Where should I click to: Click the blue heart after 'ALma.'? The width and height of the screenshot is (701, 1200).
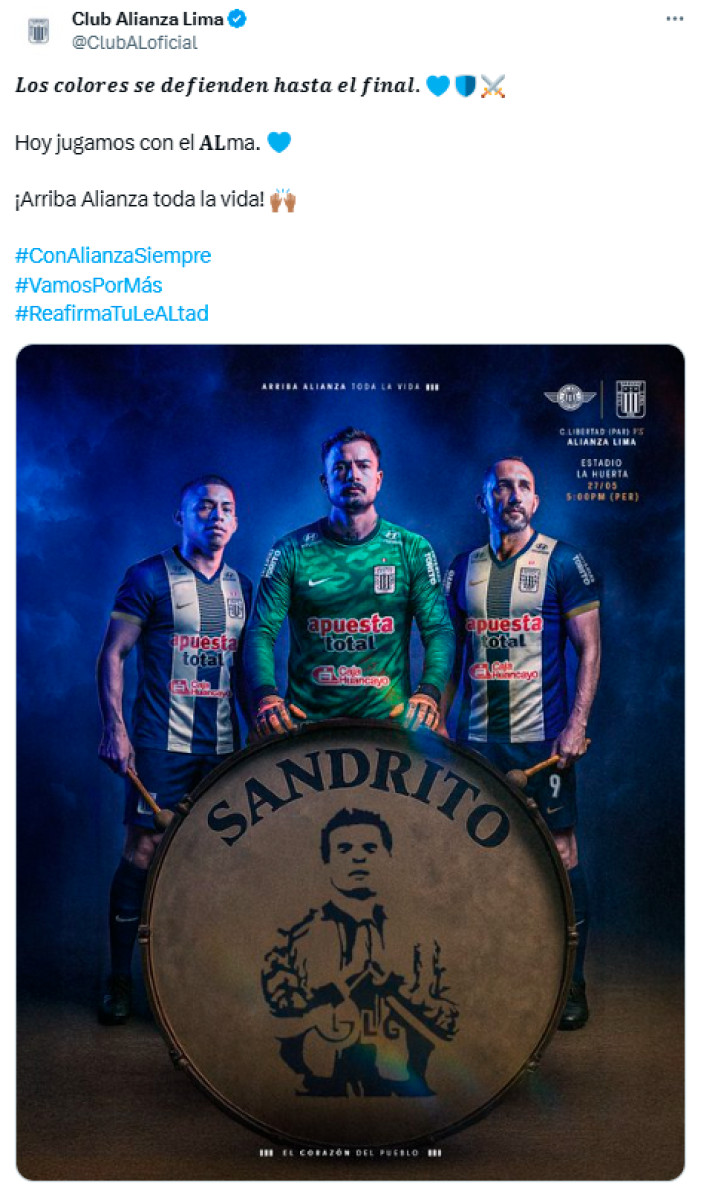point(280,143)
